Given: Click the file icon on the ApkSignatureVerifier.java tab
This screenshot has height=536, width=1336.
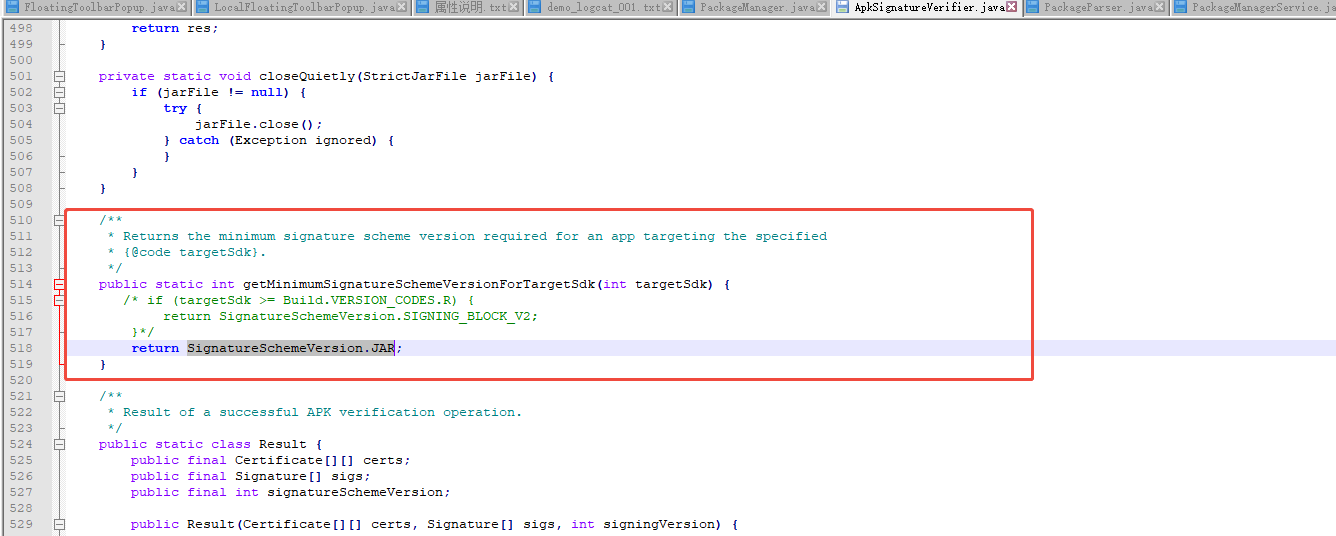Looking at the screenshot, I should [x=844, y=8].
